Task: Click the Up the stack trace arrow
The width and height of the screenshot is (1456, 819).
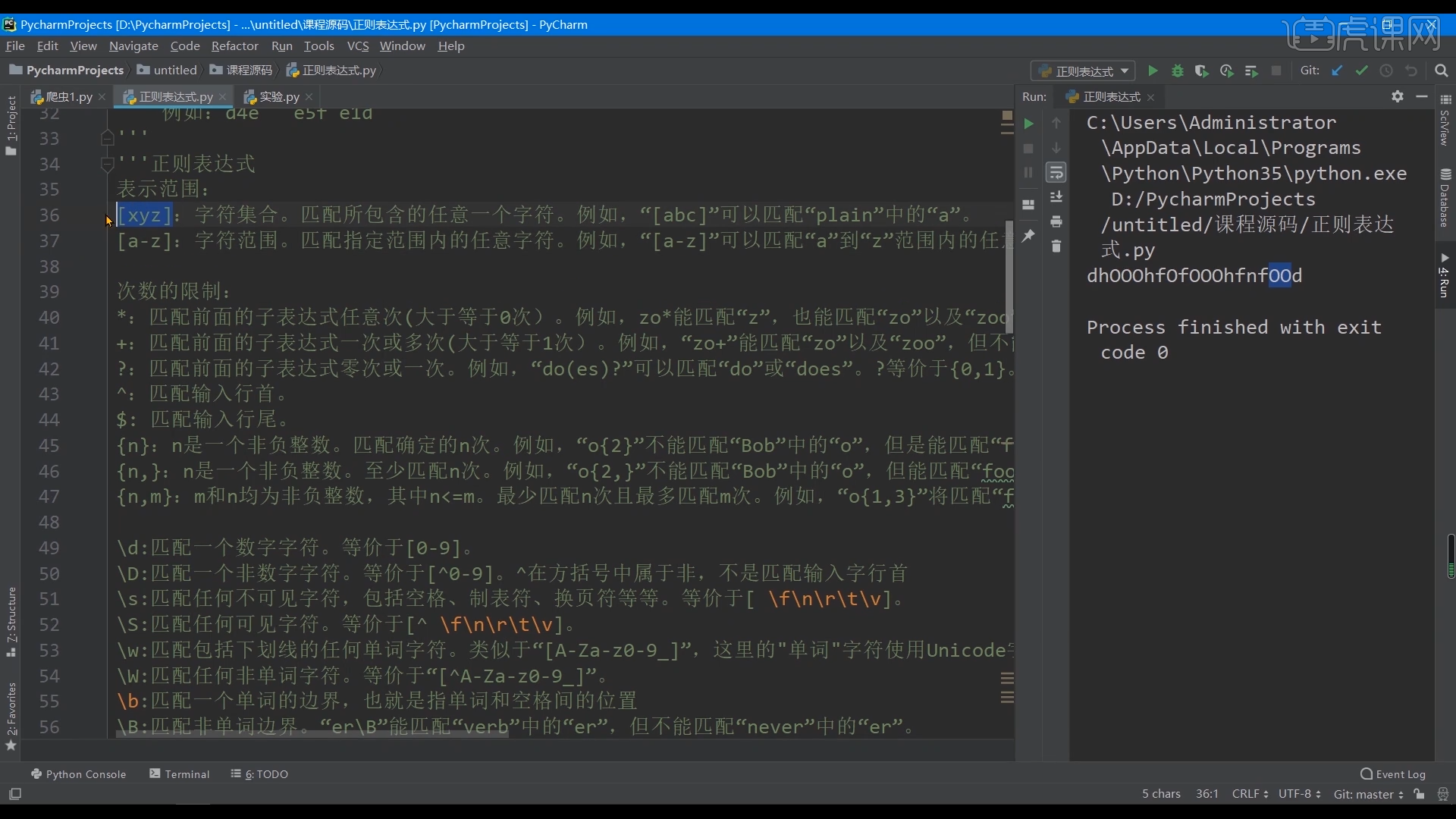Action: [x=1056, y=123]
